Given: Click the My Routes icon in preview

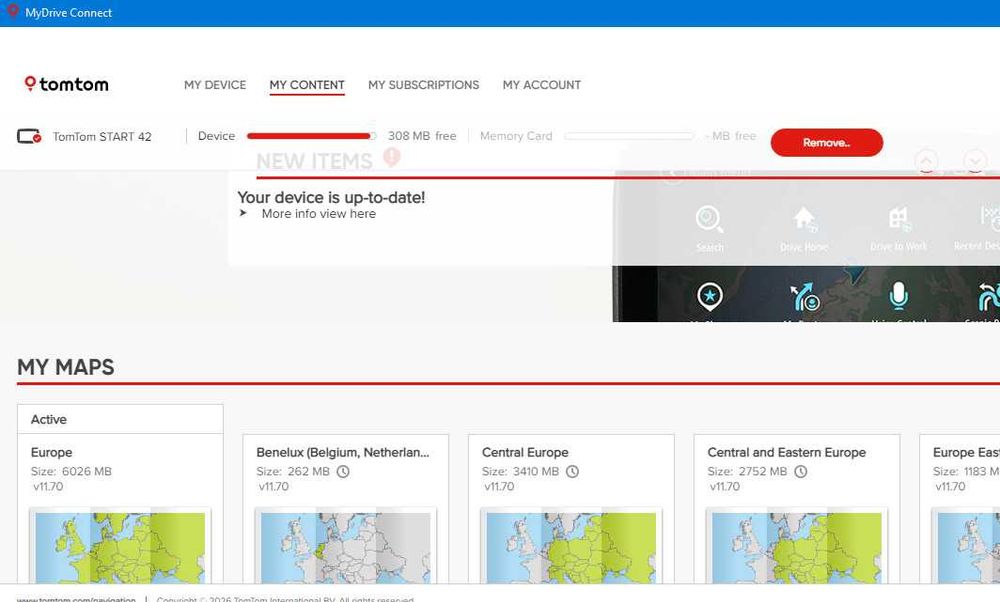Looking at the screenshot, I should (804, 297).
